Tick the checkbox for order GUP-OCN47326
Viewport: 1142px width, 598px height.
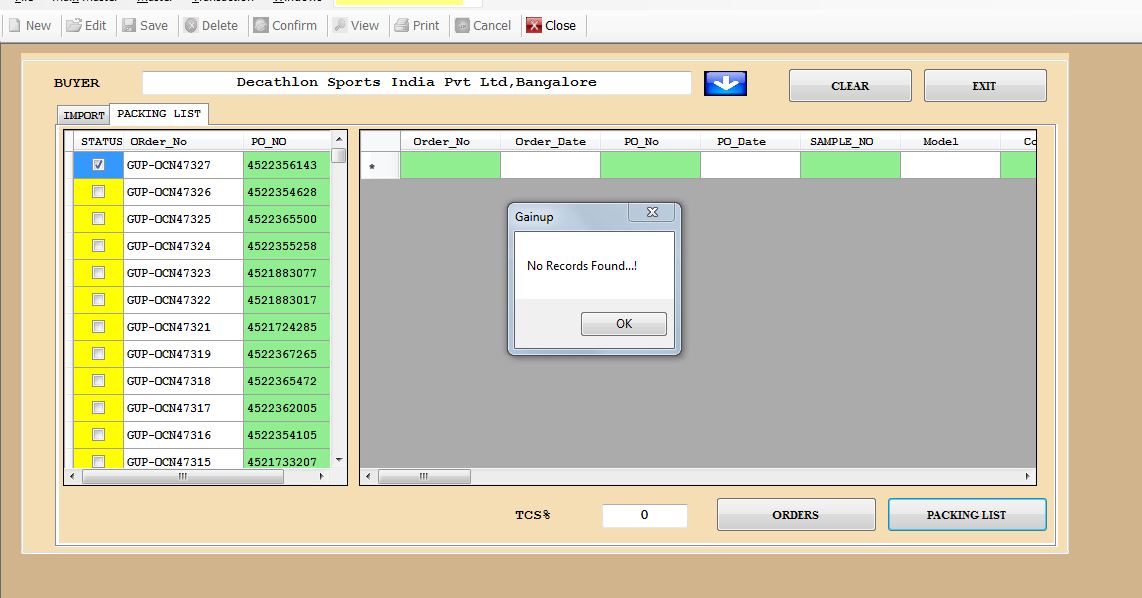[x=98, y=192]
